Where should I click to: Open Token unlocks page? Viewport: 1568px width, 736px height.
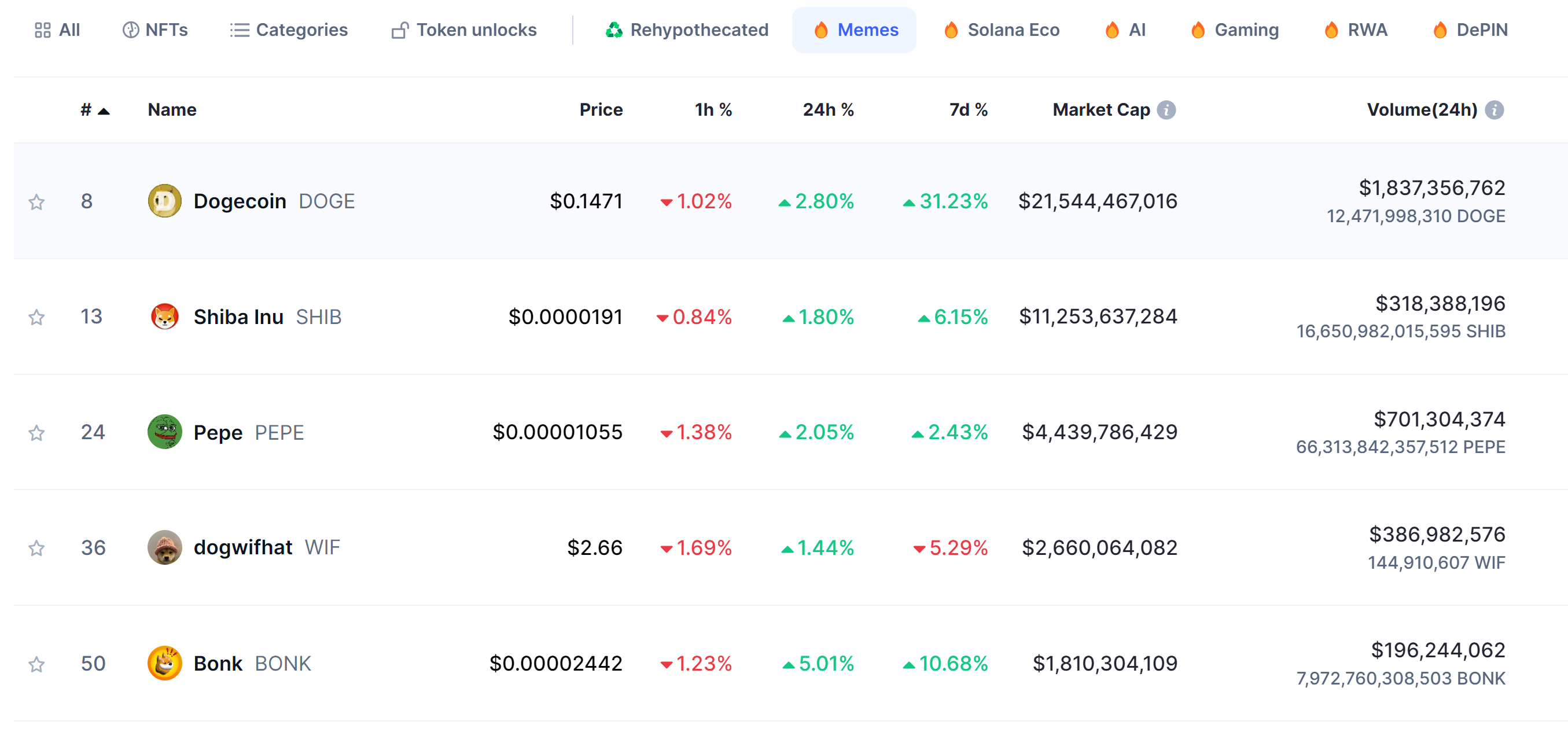(x=464, y=30)
